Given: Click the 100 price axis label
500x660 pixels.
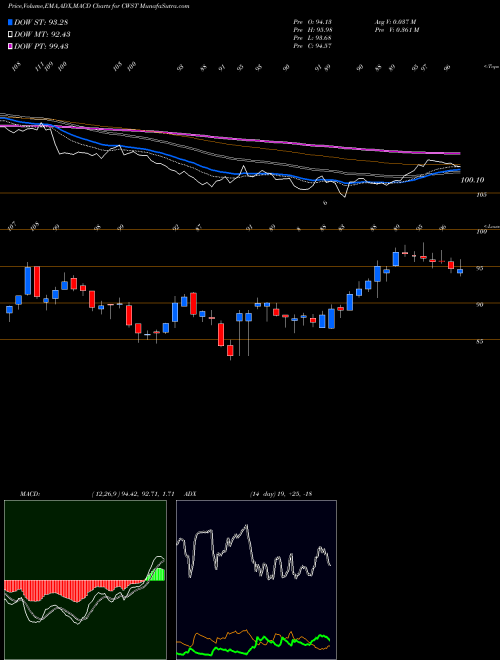Looking at the screenshot, I should (x=482, y=232).
